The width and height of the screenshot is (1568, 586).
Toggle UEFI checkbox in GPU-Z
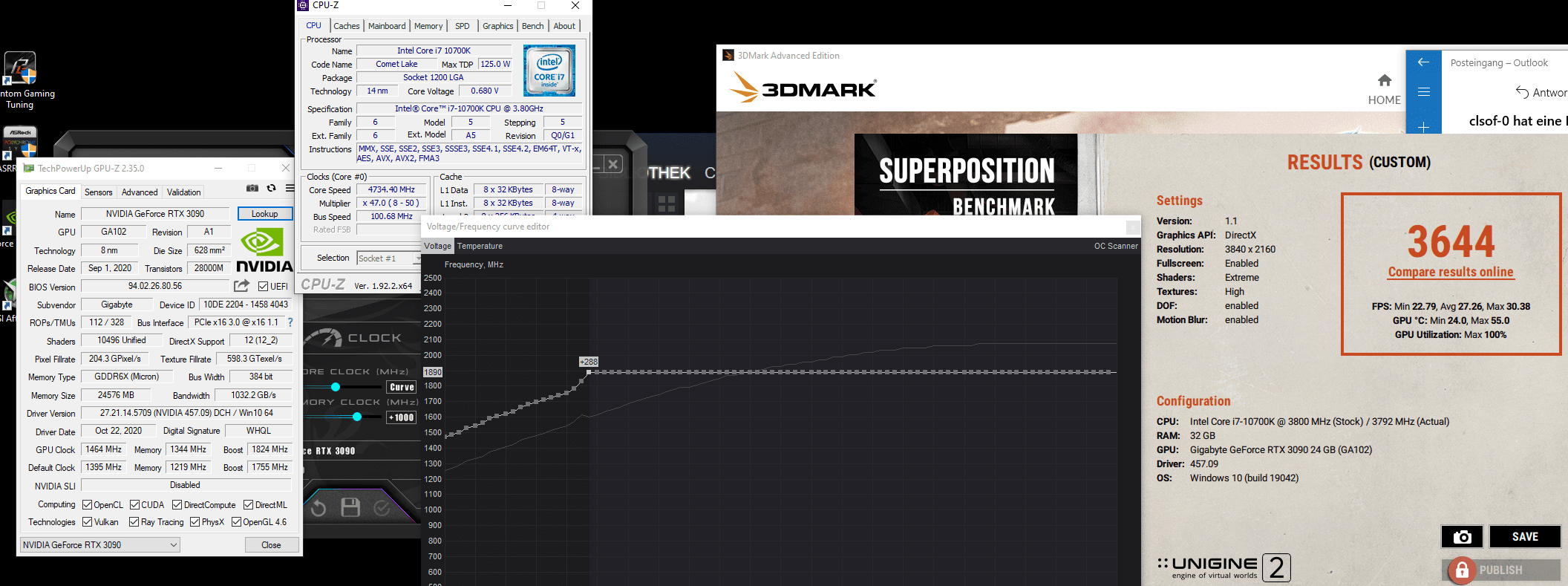263,286
